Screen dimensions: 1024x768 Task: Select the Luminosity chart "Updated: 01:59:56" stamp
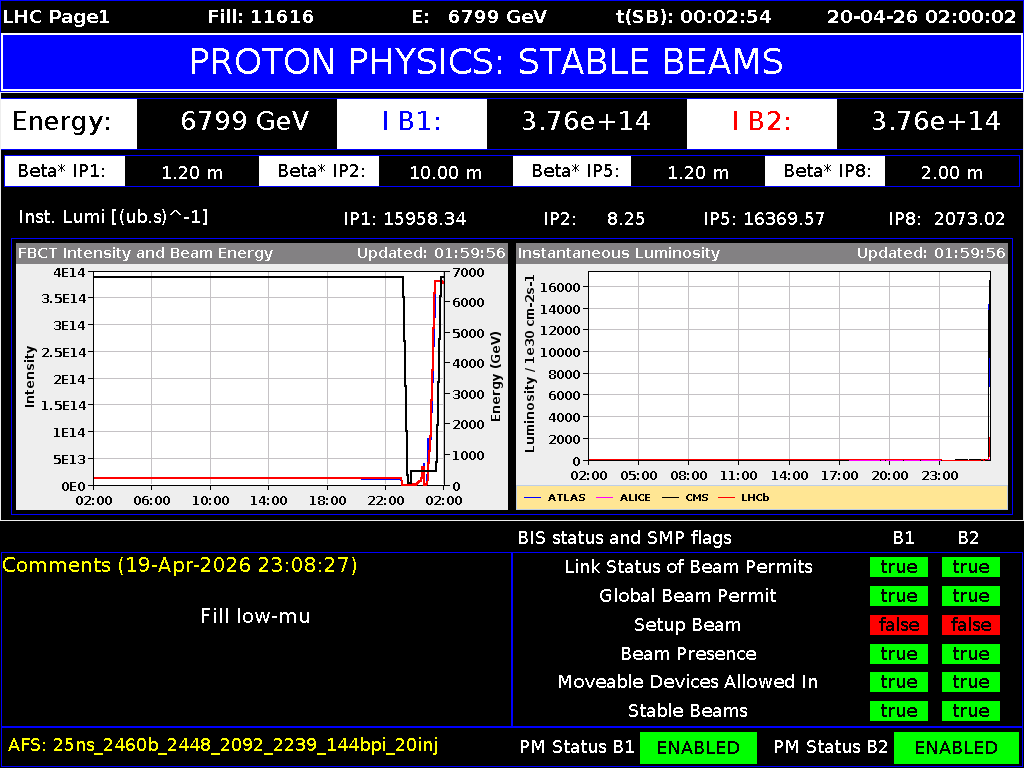pos(931,253)
